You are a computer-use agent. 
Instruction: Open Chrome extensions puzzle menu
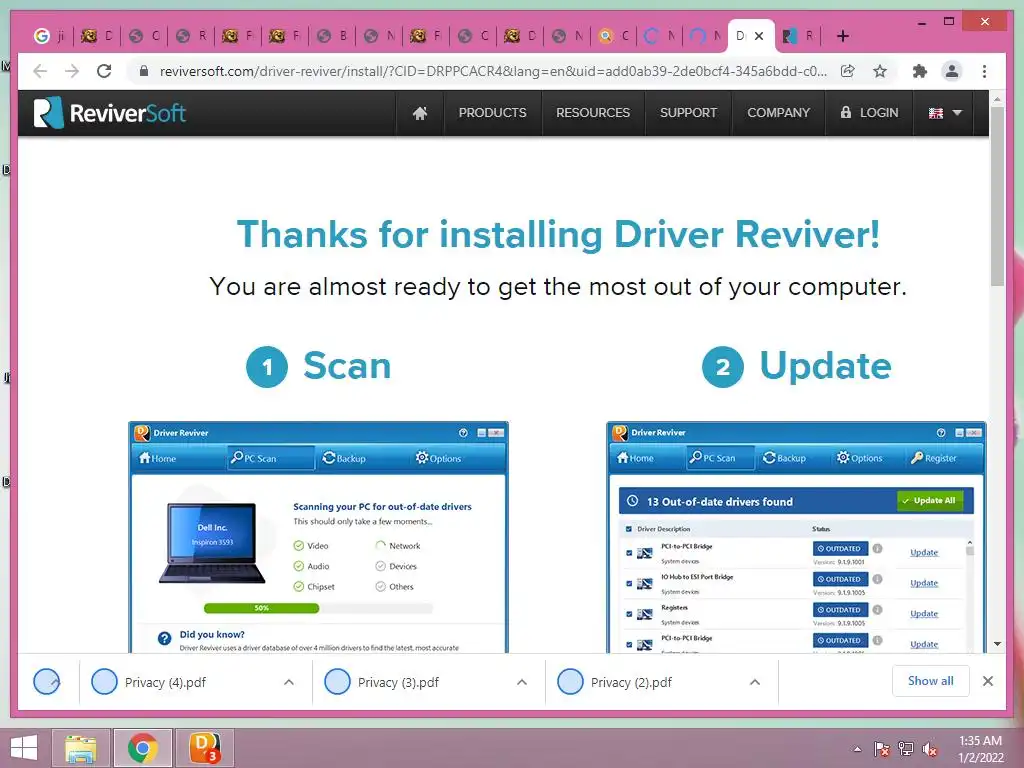click(920, 71)
